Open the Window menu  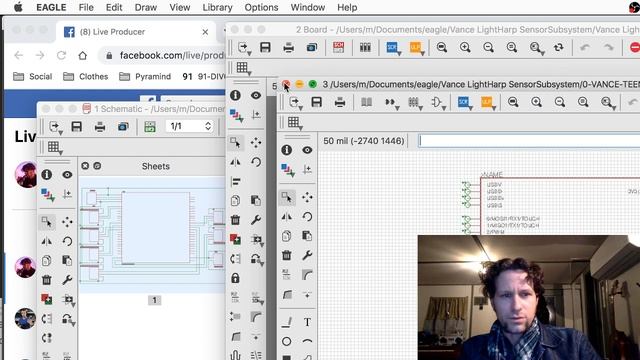(x=308, y=7)
